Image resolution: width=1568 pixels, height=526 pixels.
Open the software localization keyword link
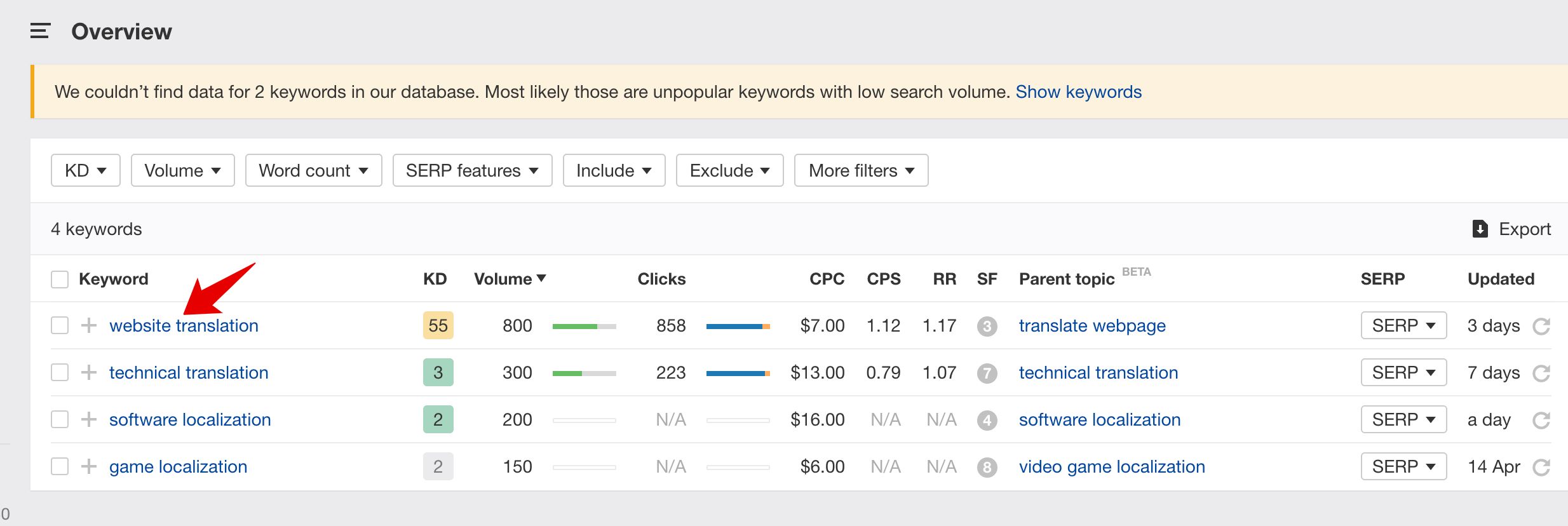190,419
